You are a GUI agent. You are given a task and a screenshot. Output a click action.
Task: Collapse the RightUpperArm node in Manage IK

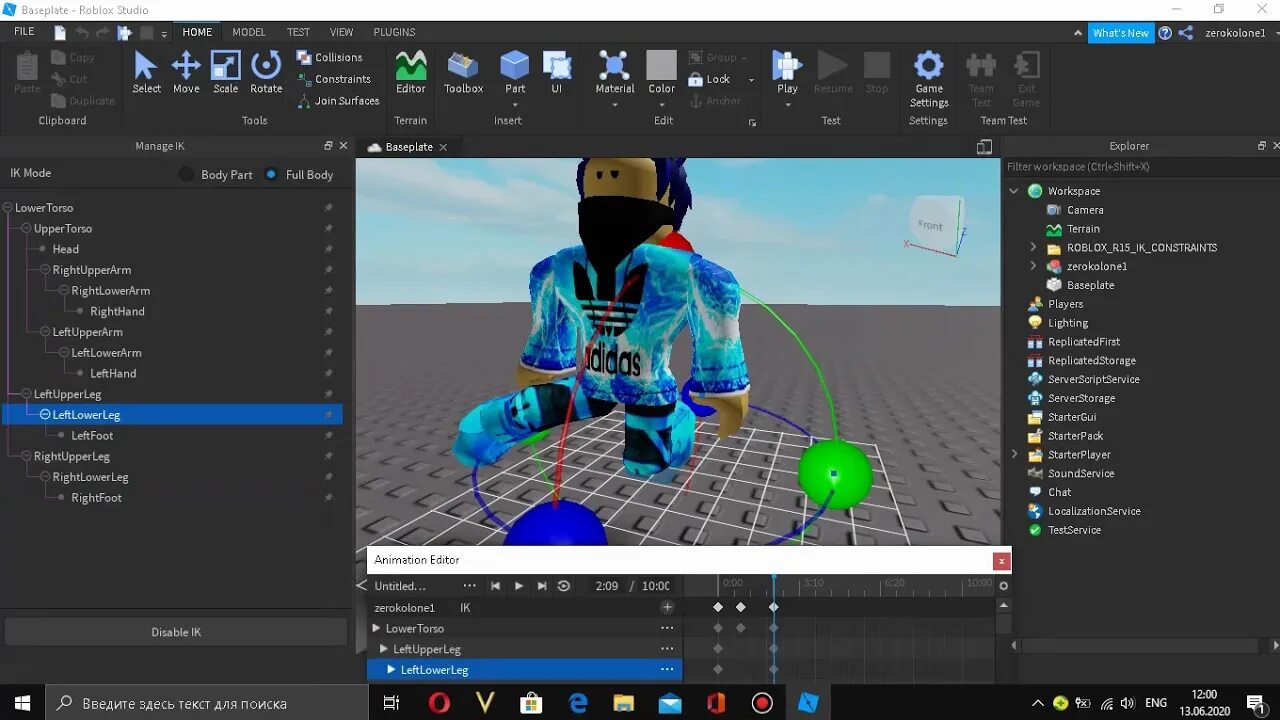[x=46, y=270]
